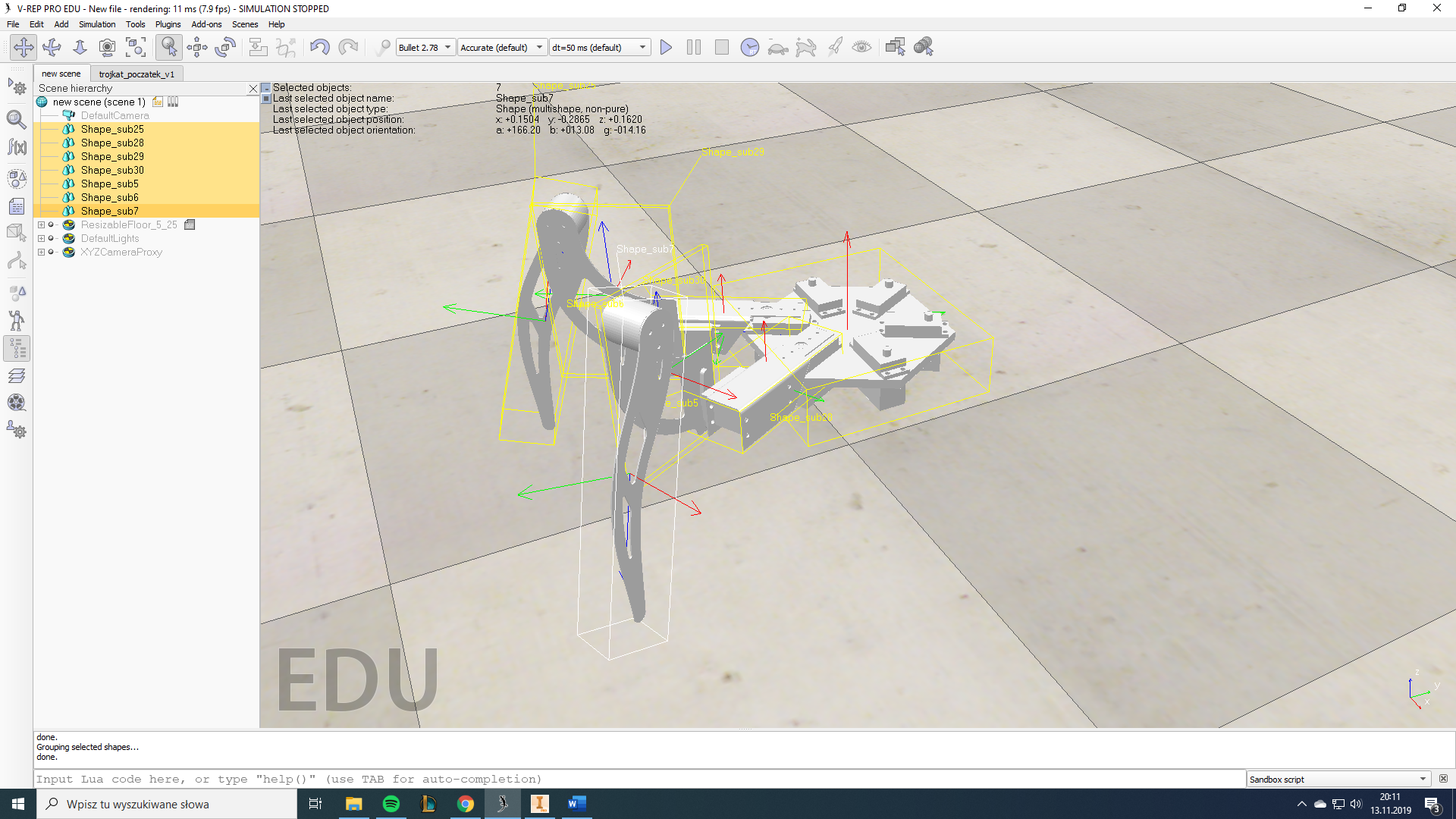Toggle threaded rendering rocket icon
This screenshot has height=819, width=1456.
(x=834, y=47)
